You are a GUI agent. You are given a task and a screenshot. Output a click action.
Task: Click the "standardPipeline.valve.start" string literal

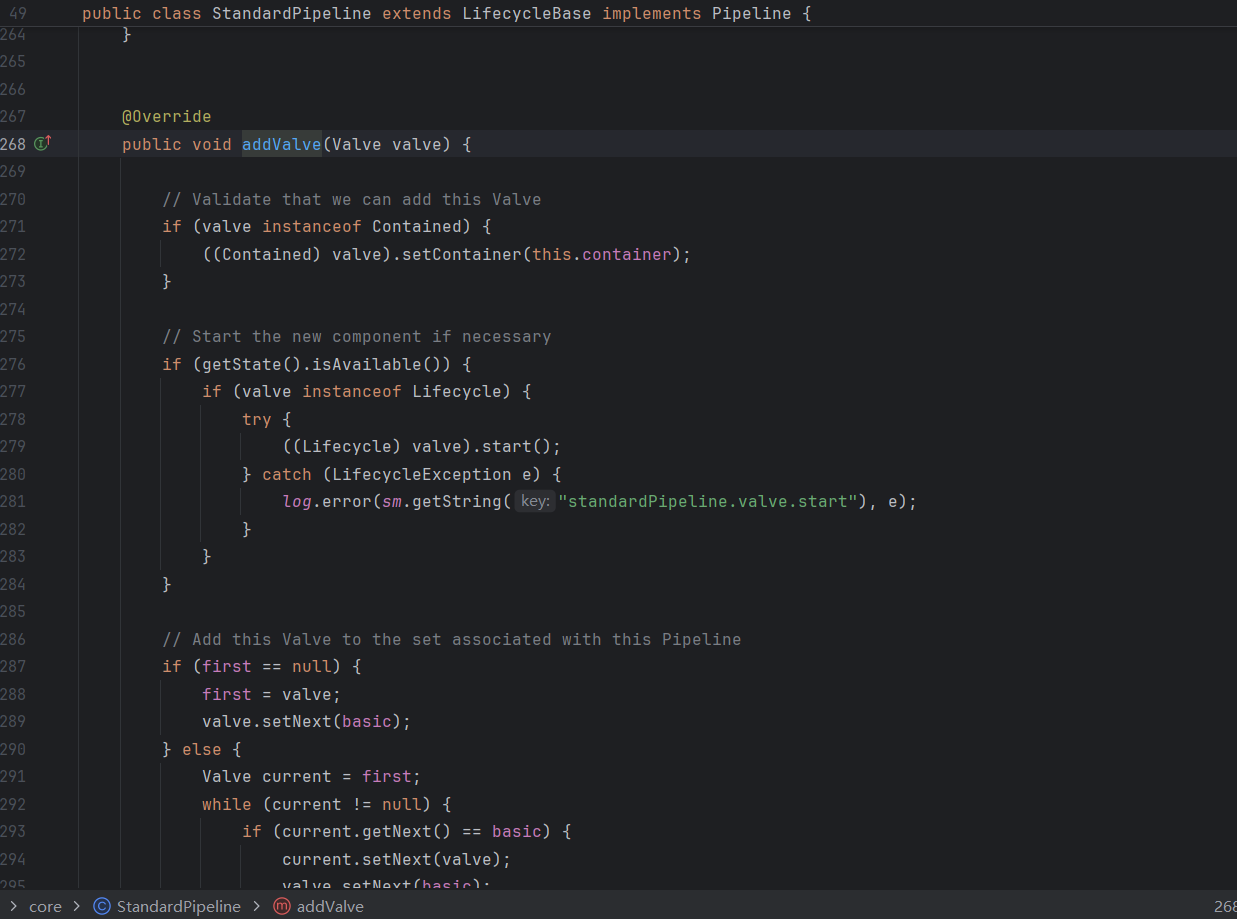[x=708, y=501]
